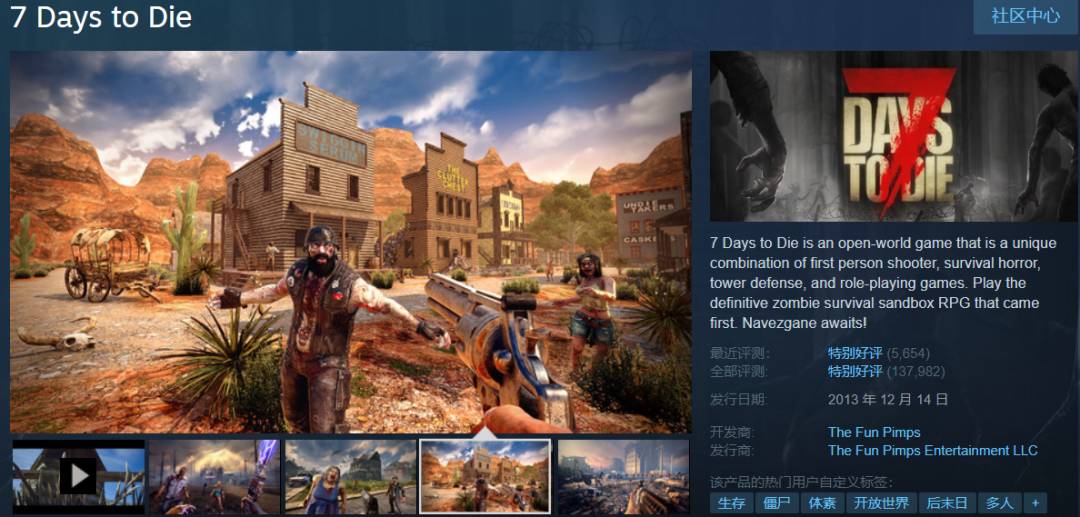Click the 该产品的热门用户自定义标签 heading
Image resolution: width=1080 pixels, height=517 pixels.
click(801, 483)
